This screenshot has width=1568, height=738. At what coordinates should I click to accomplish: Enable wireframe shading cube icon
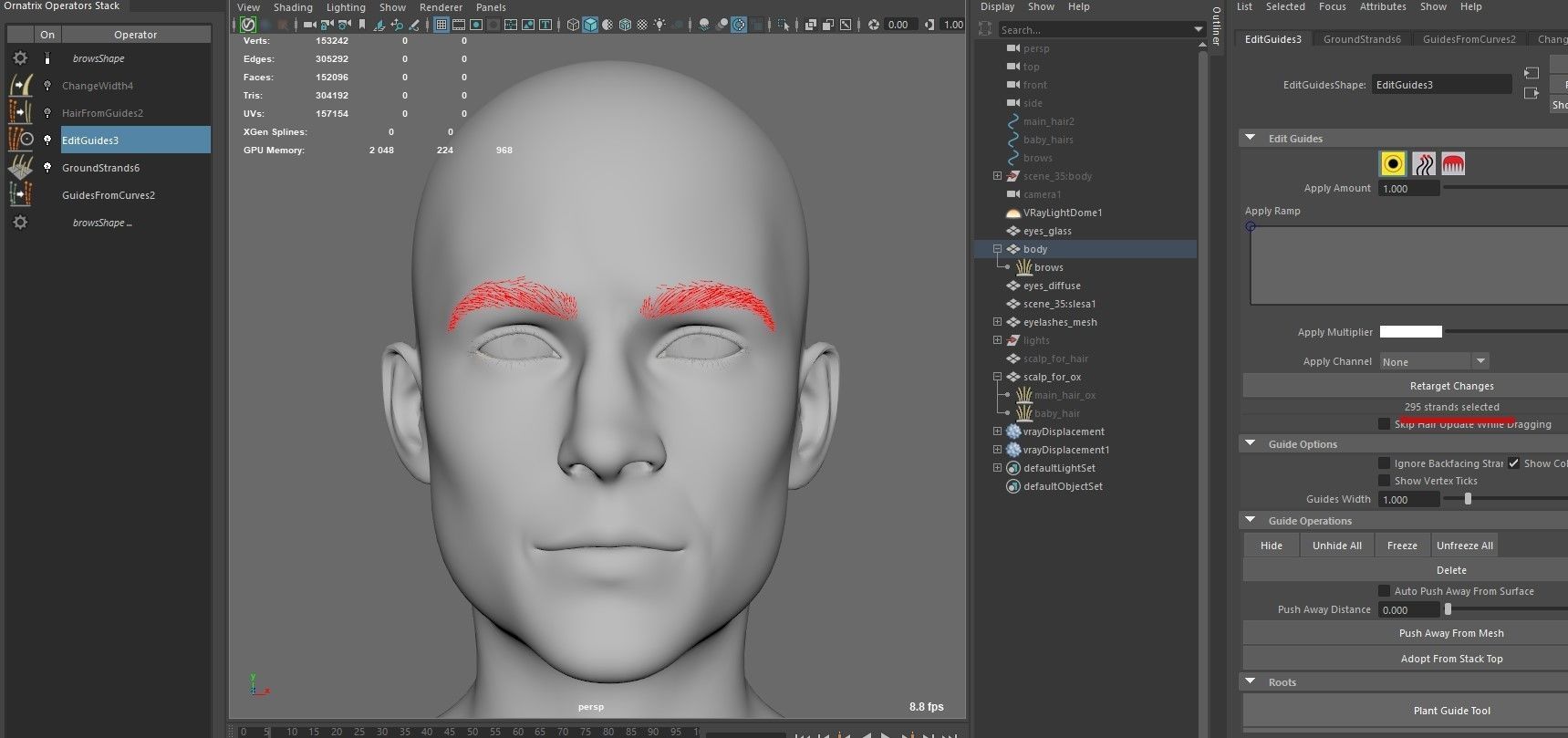[x=573, y=25]
